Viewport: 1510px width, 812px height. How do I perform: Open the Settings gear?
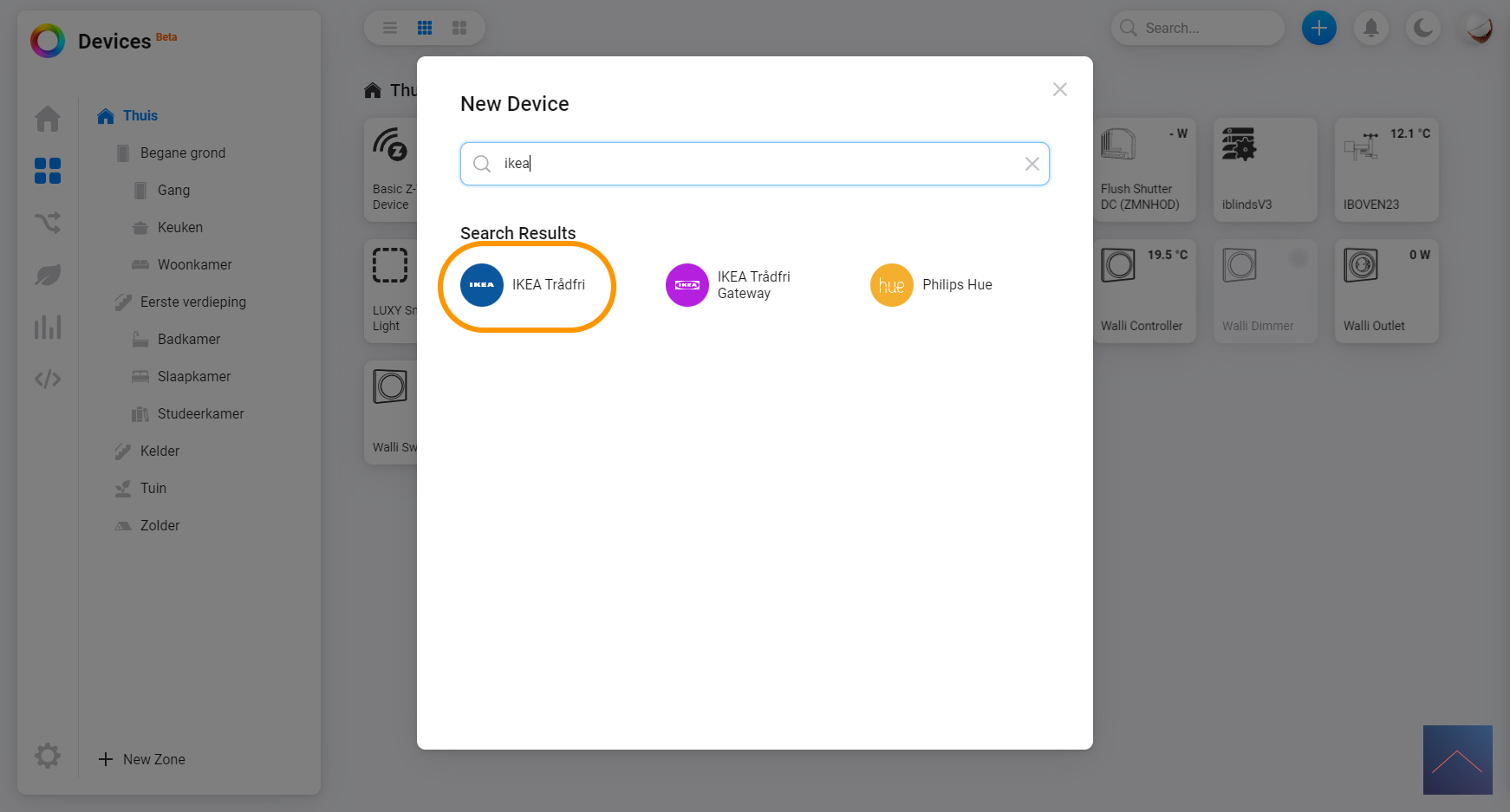pos(48,756)
